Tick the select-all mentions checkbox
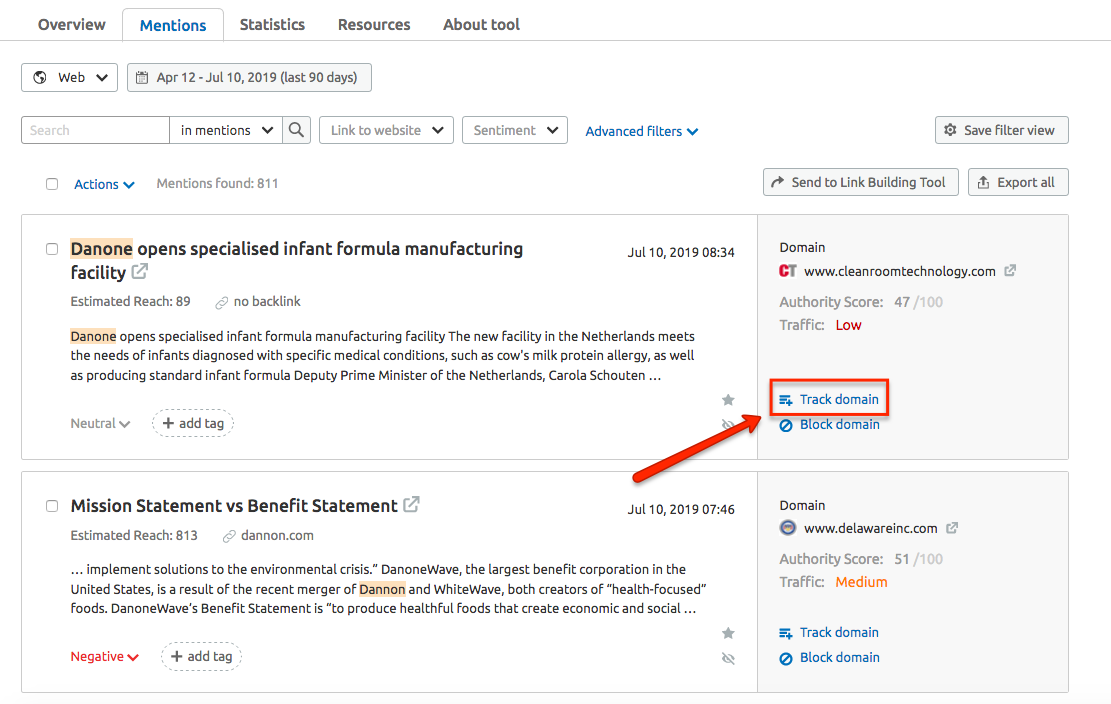 click(x=52, y=184)
